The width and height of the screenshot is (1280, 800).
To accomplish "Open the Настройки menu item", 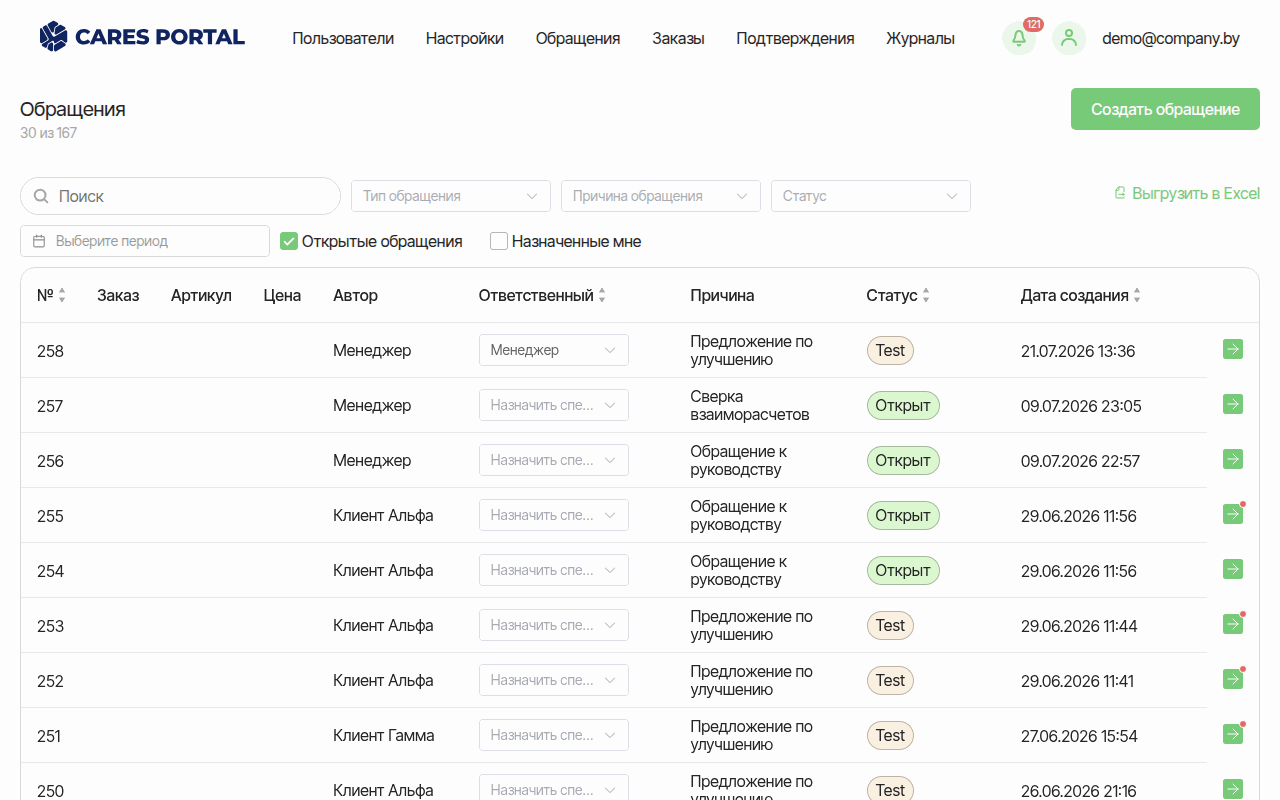I will coord(465,39).
